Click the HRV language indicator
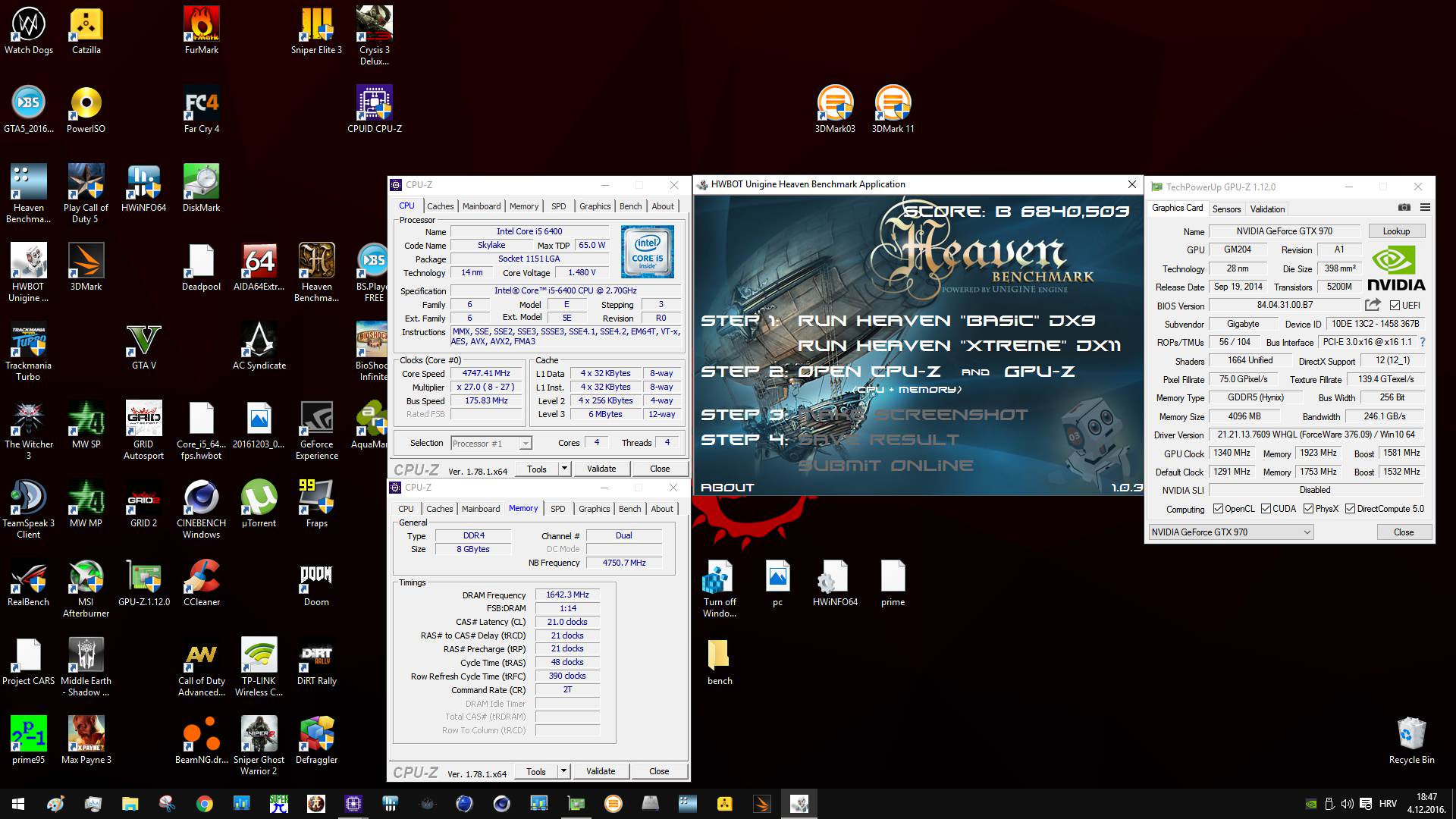Image resolution: width=1456 pixels, height=819 pixels. 1388,804
